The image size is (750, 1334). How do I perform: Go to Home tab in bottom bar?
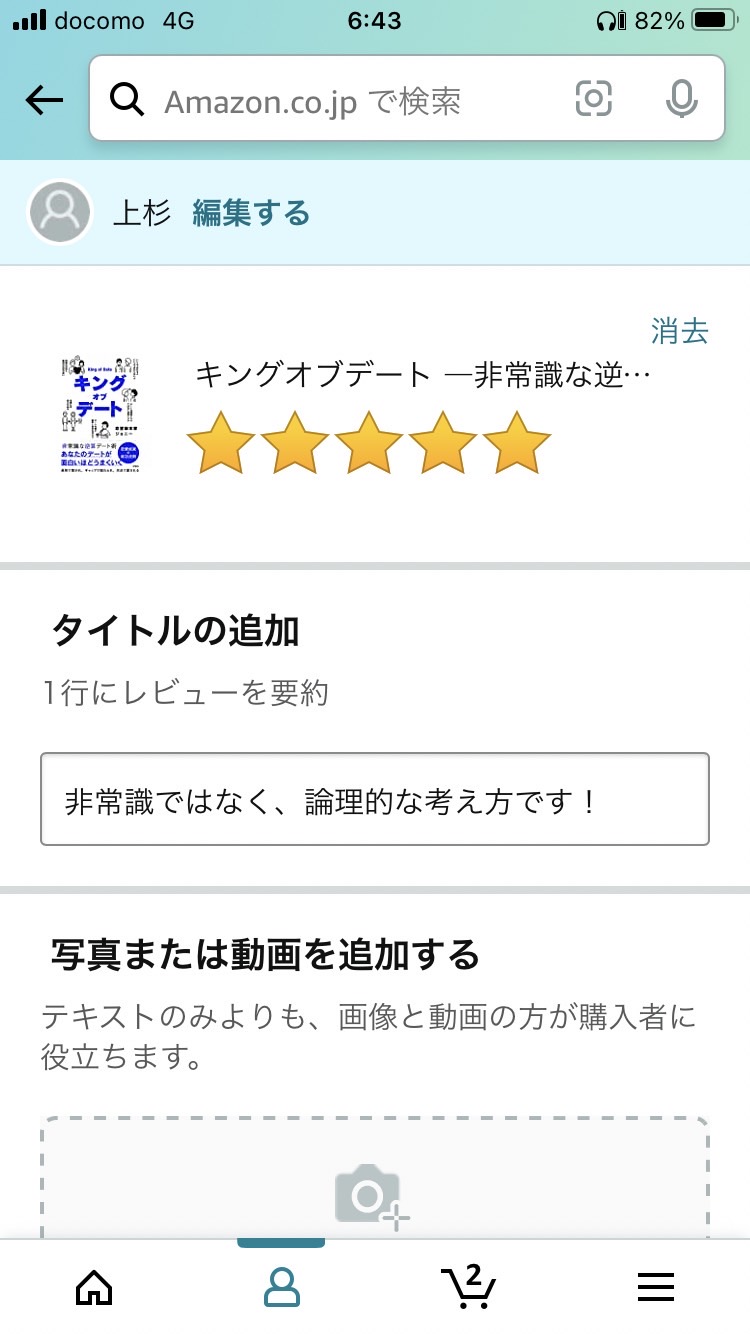[94, 1287]
